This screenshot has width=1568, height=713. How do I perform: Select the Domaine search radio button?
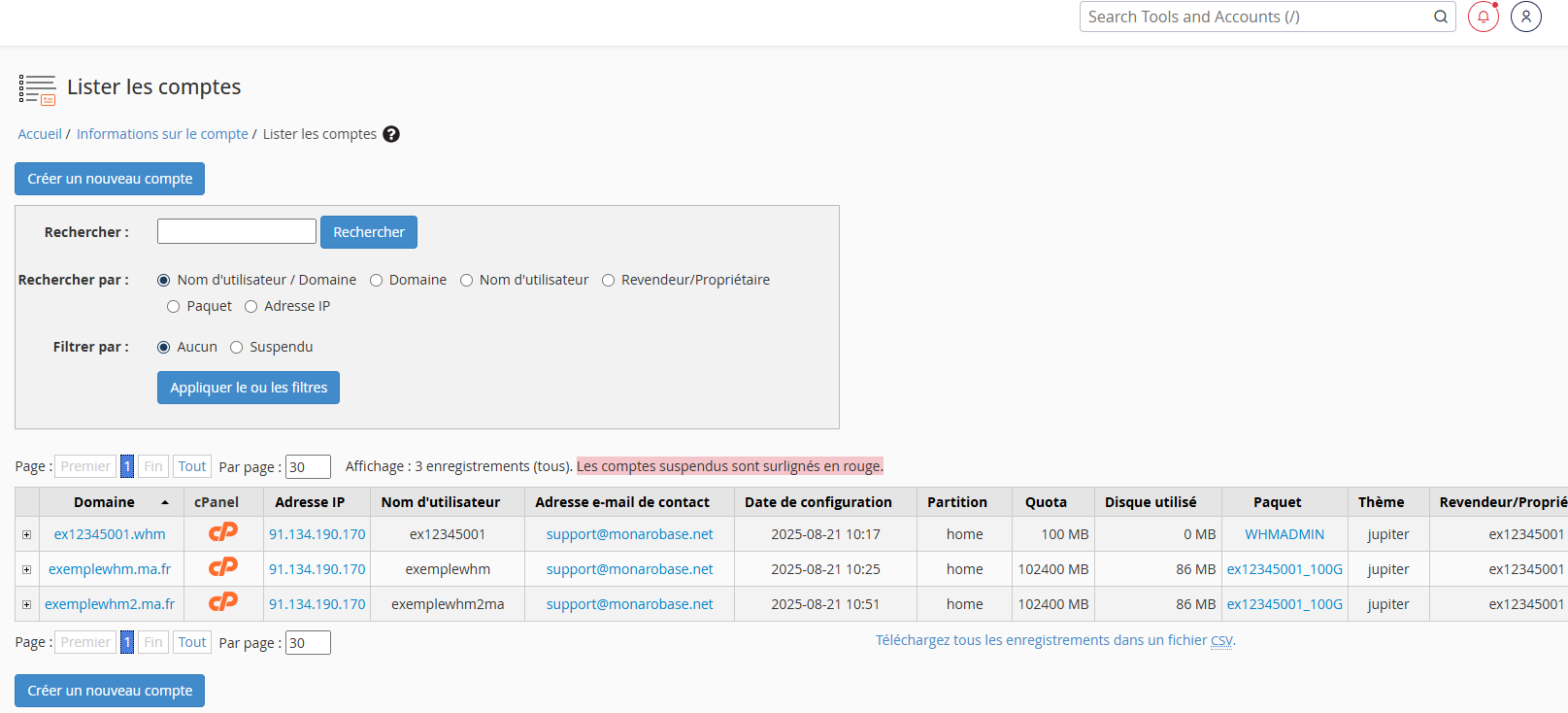pos(376,281)
